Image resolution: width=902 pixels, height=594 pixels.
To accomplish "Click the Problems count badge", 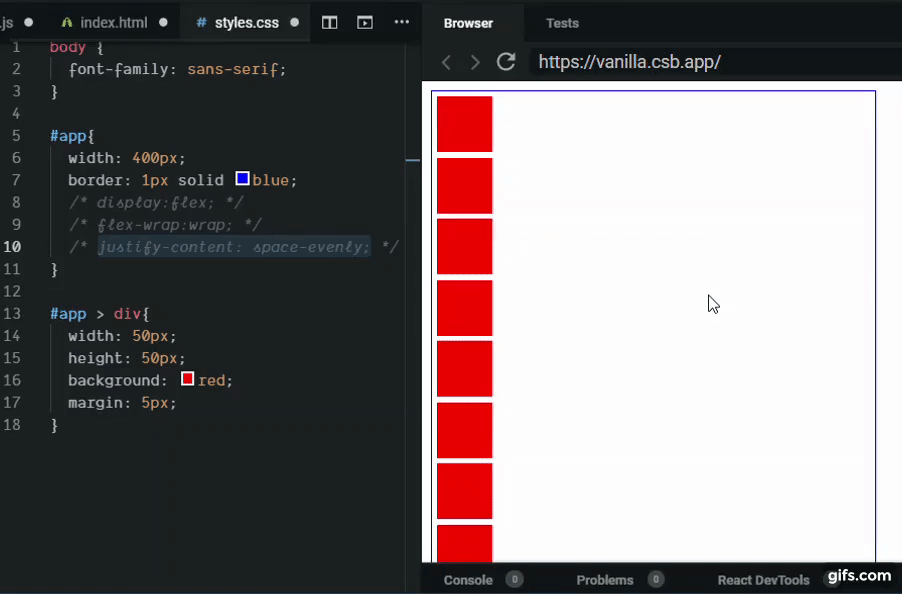I will [x=656, y=579].
